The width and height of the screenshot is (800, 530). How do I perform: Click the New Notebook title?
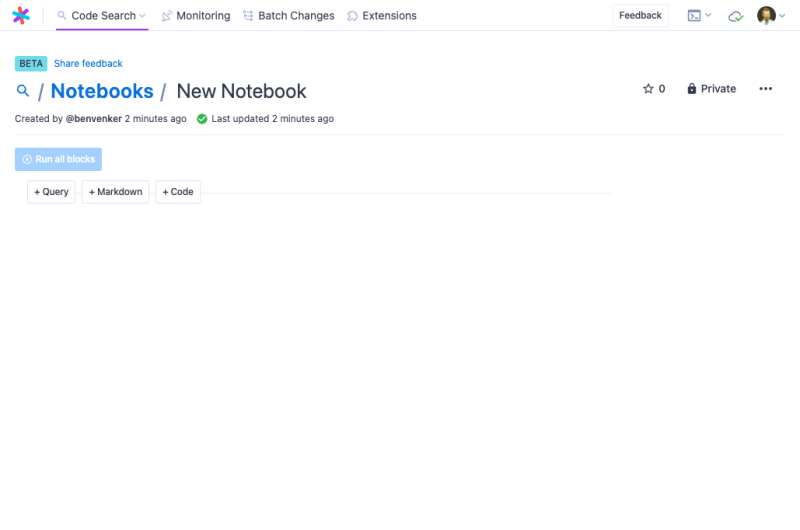click(x=241, y=91)
